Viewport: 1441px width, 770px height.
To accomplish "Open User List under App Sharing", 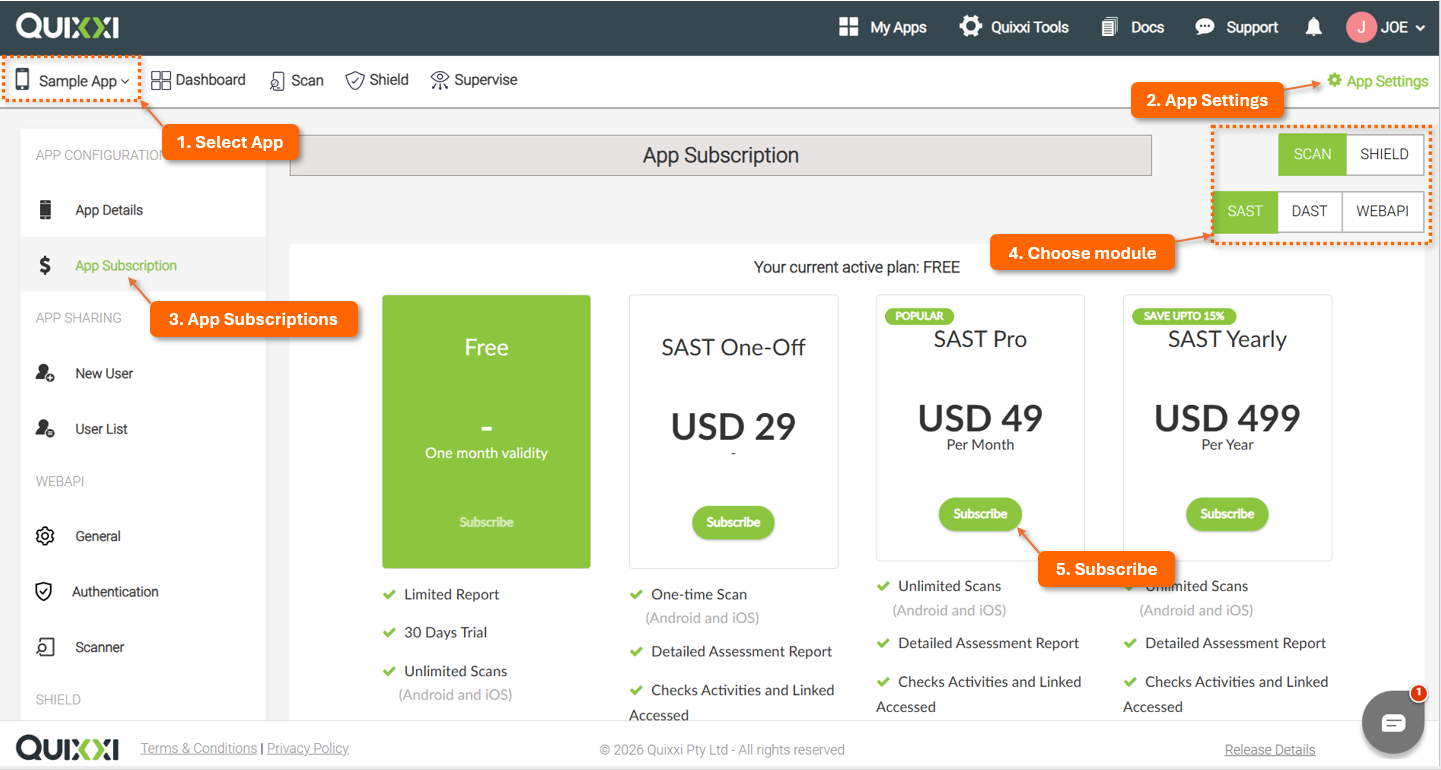I will point(143,428).
